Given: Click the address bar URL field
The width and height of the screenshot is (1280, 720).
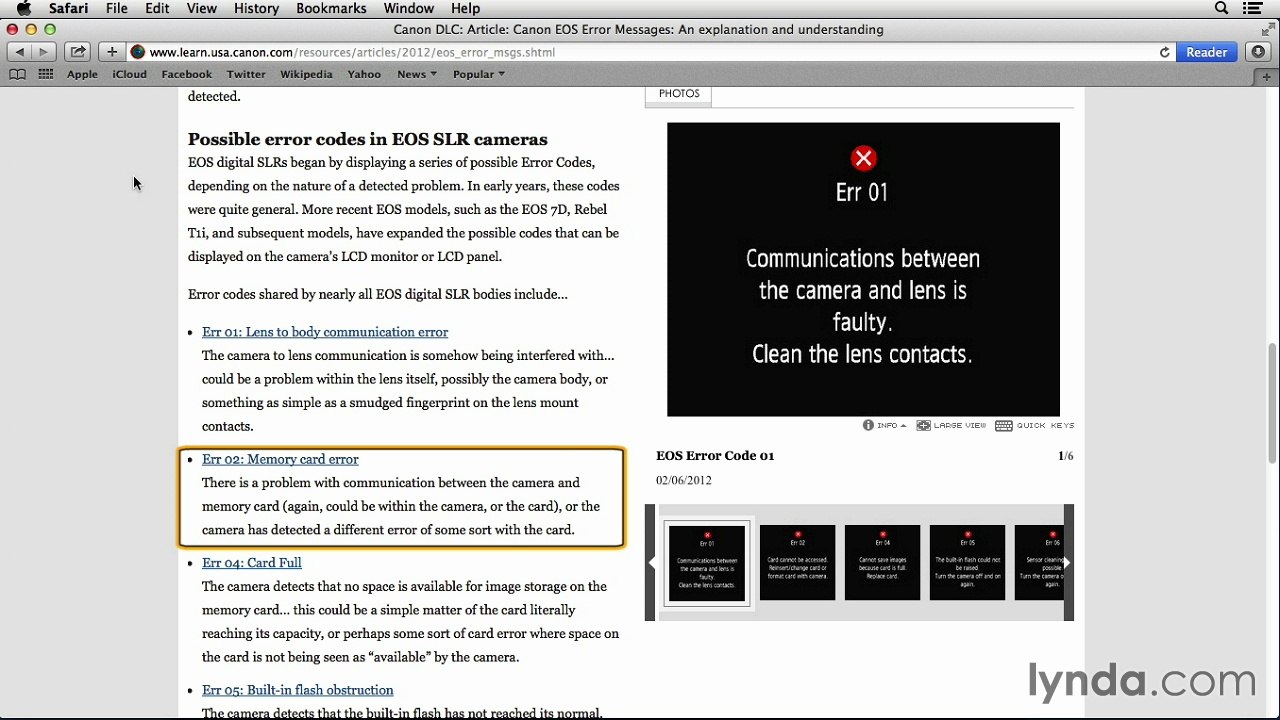Looking at the screenshot, I should 650,52.
